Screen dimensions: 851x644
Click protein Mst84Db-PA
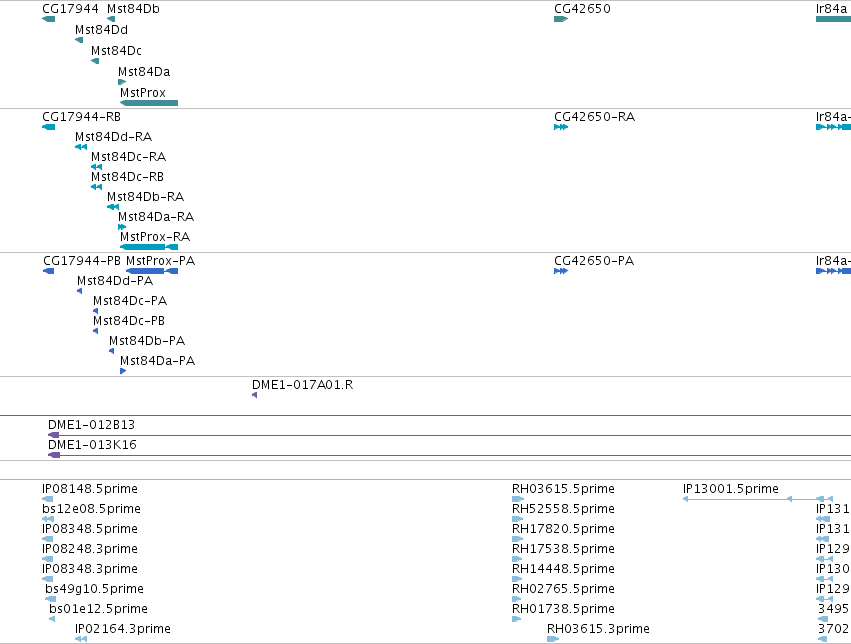click(x=147, y=341)
